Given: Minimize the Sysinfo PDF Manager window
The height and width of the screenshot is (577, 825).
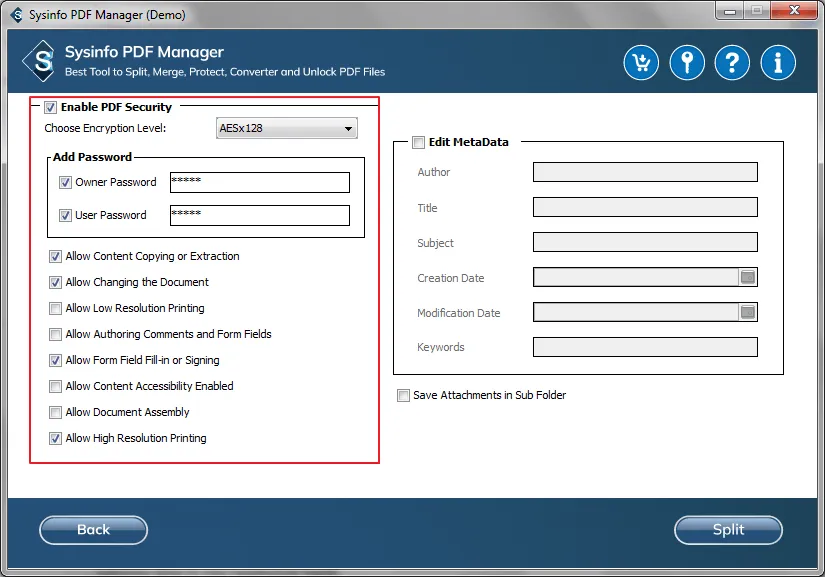Looking at the screenshot, I should tap(730, 11).
